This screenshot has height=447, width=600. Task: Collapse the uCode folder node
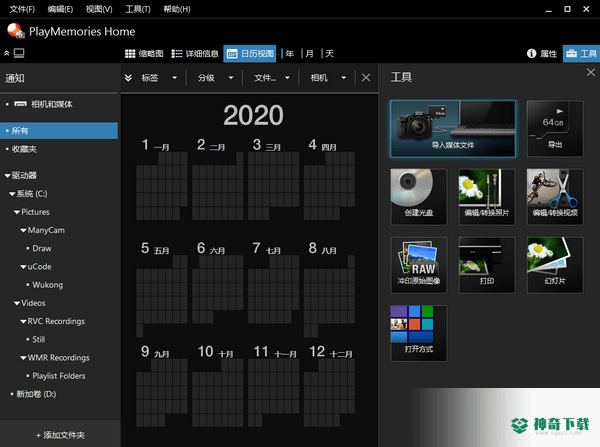(x=23, y=267)
